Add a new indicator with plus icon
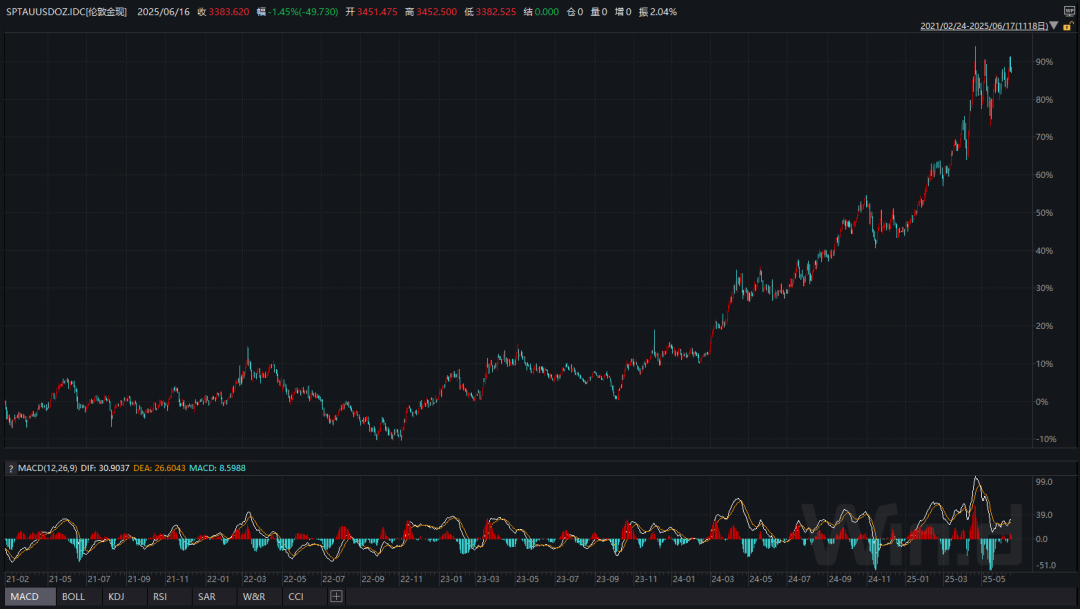The width and height of the screenshot is (1080, 609). [x=336, y=597]
